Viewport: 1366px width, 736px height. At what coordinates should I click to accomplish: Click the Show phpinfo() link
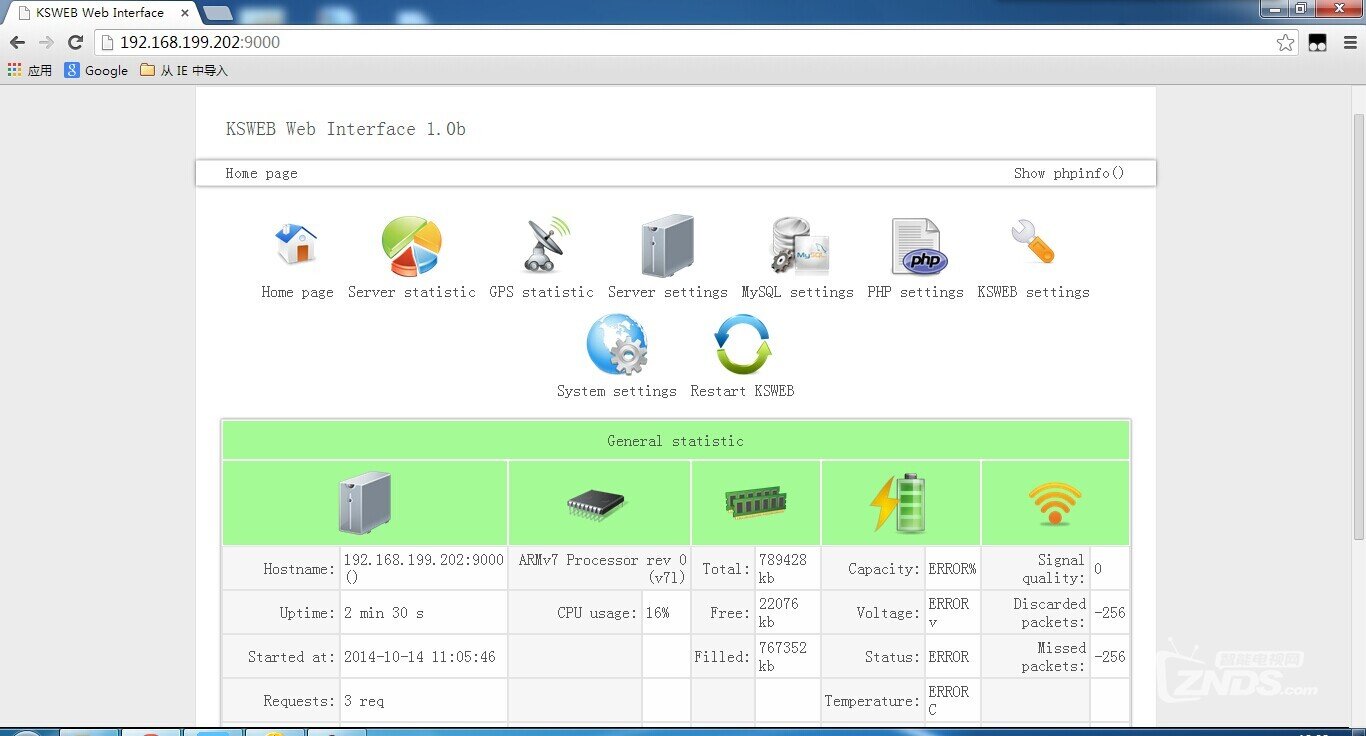click(1069, 173)
